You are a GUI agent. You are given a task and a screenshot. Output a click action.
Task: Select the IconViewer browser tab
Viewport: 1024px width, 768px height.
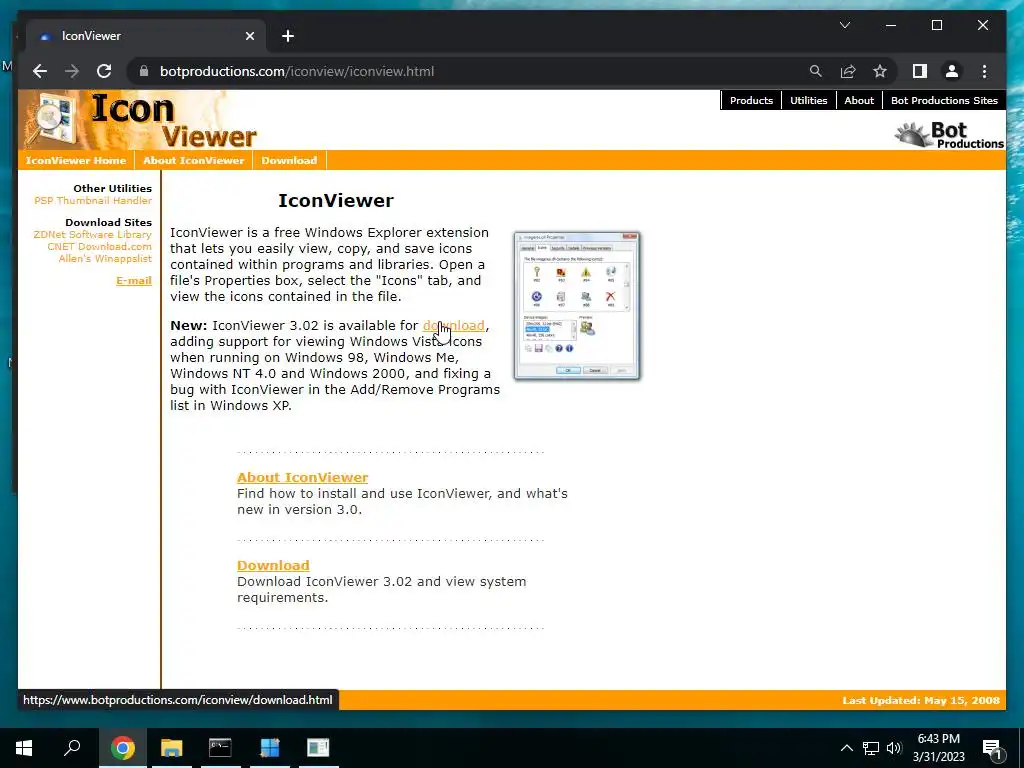coord(145,36)
